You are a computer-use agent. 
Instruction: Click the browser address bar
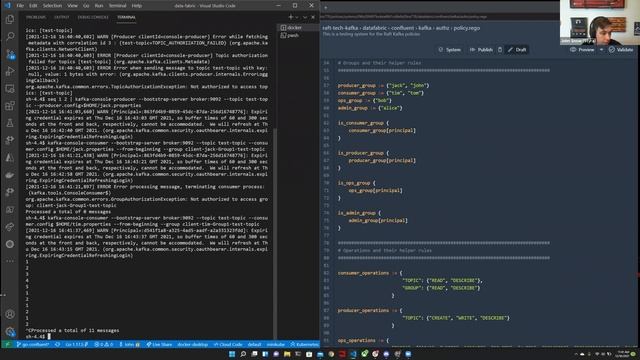[x=439, y=17]
